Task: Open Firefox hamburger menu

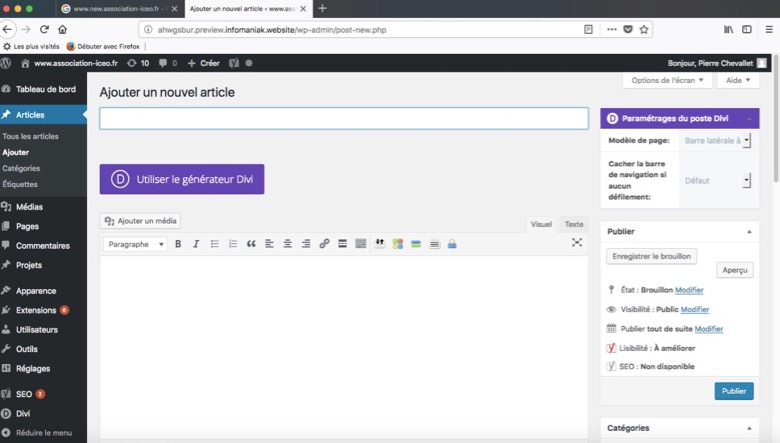Action: click(x=769, y=29)
